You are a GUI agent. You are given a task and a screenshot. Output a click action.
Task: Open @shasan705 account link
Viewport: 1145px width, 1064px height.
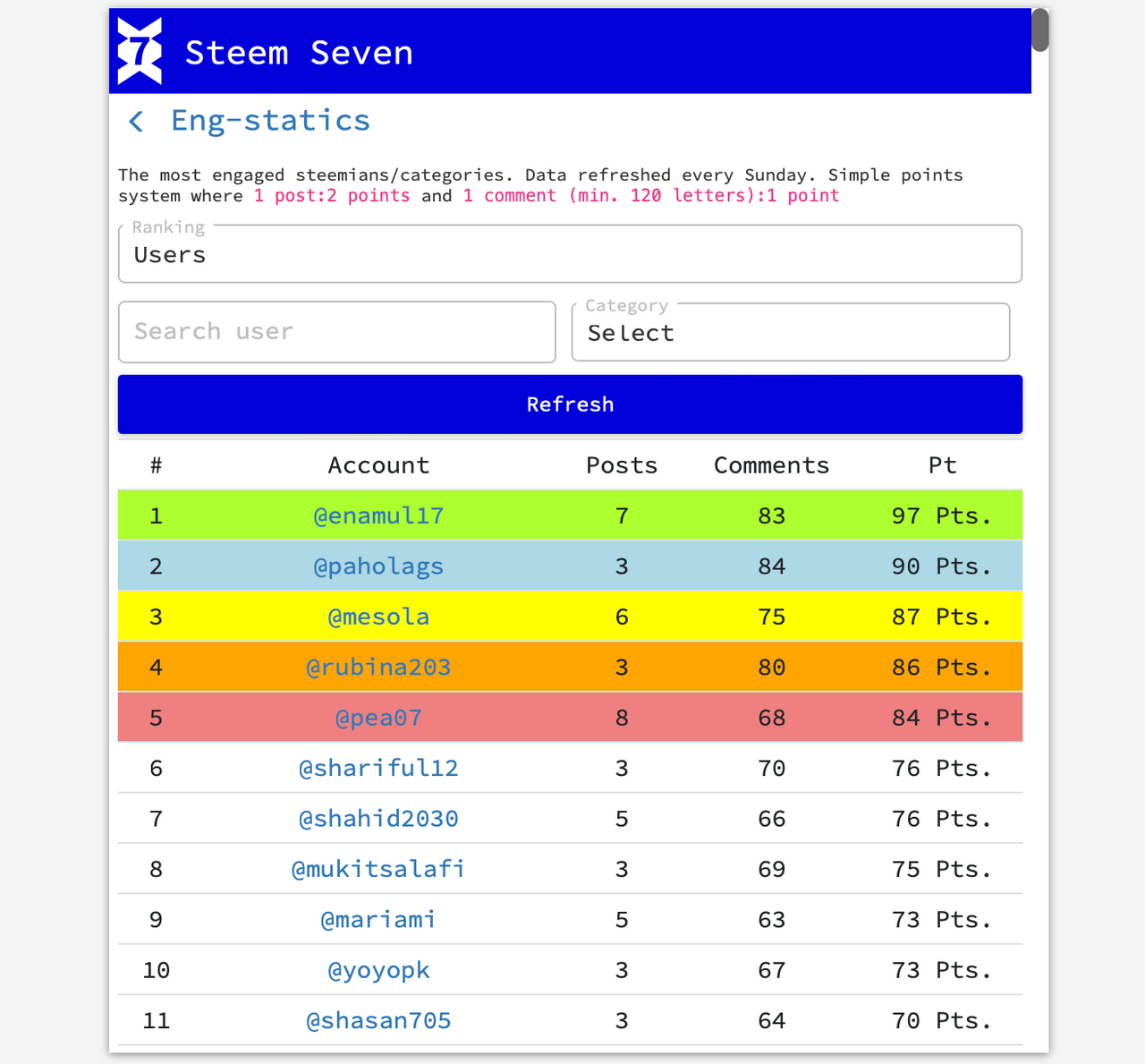coord(378,1020)
